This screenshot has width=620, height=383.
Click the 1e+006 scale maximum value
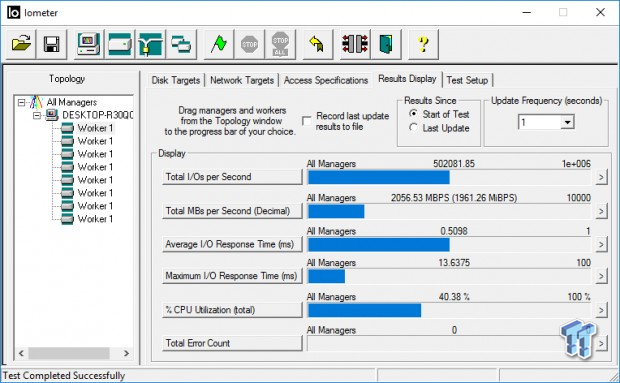tap(576, 164)
